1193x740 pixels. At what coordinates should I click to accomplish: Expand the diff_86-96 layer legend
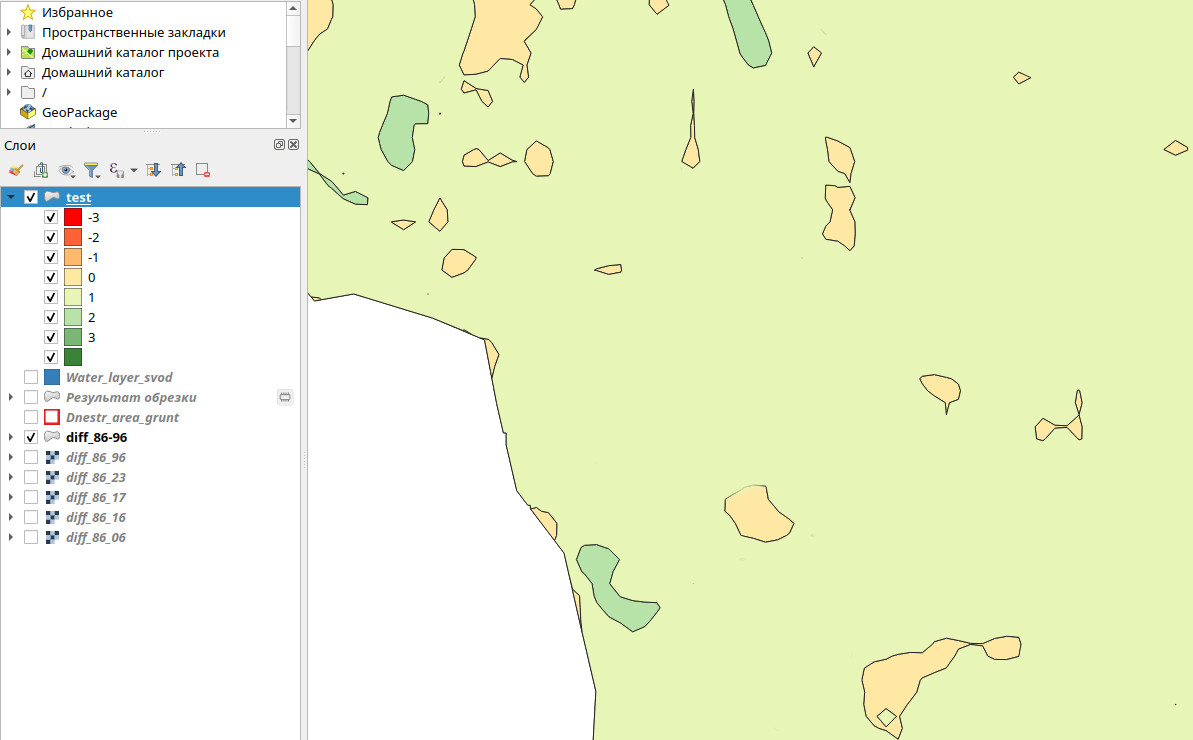click(x=11, y=437)
